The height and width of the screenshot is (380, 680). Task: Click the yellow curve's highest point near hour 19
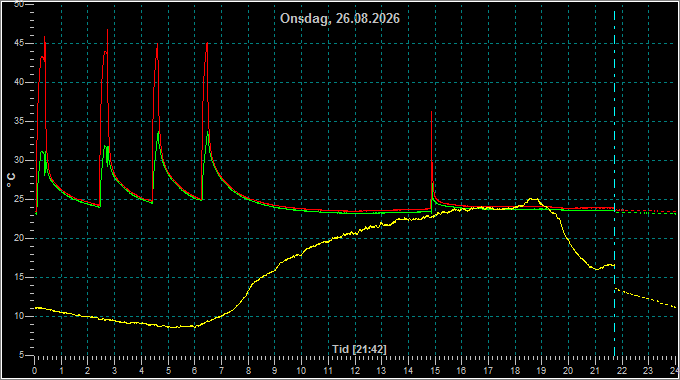pos(533,199)
